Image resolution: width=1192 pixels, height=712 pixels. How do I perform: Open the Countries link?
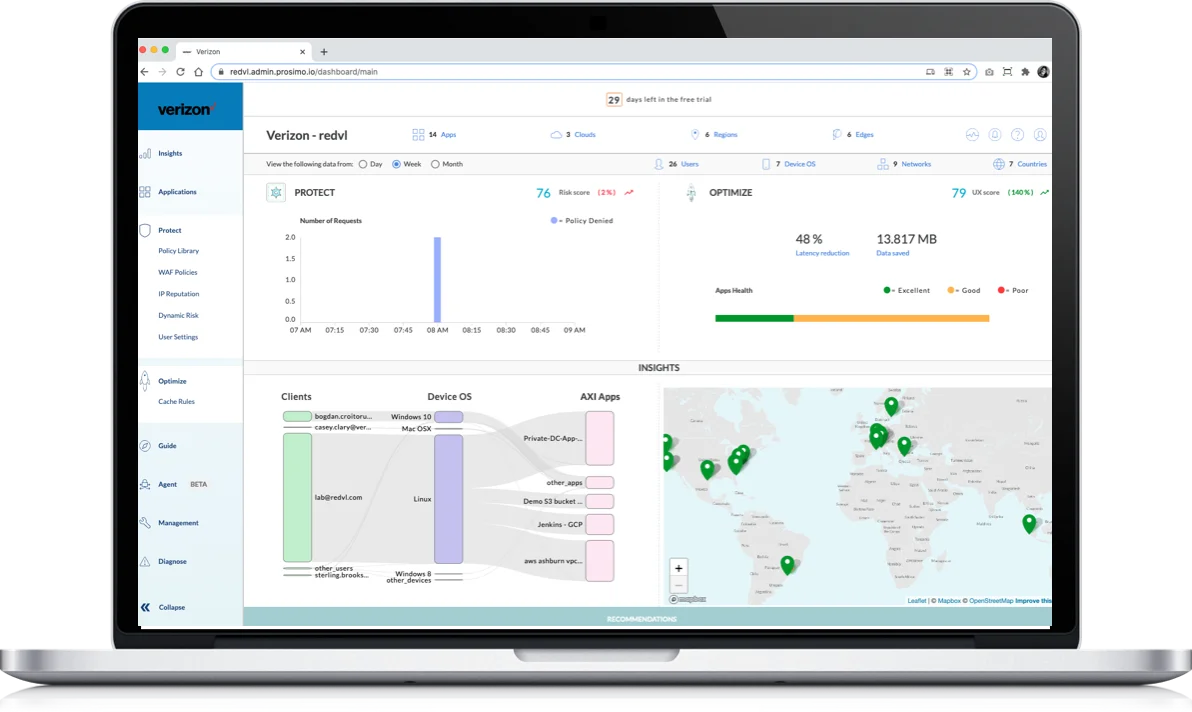[1031, 164]
